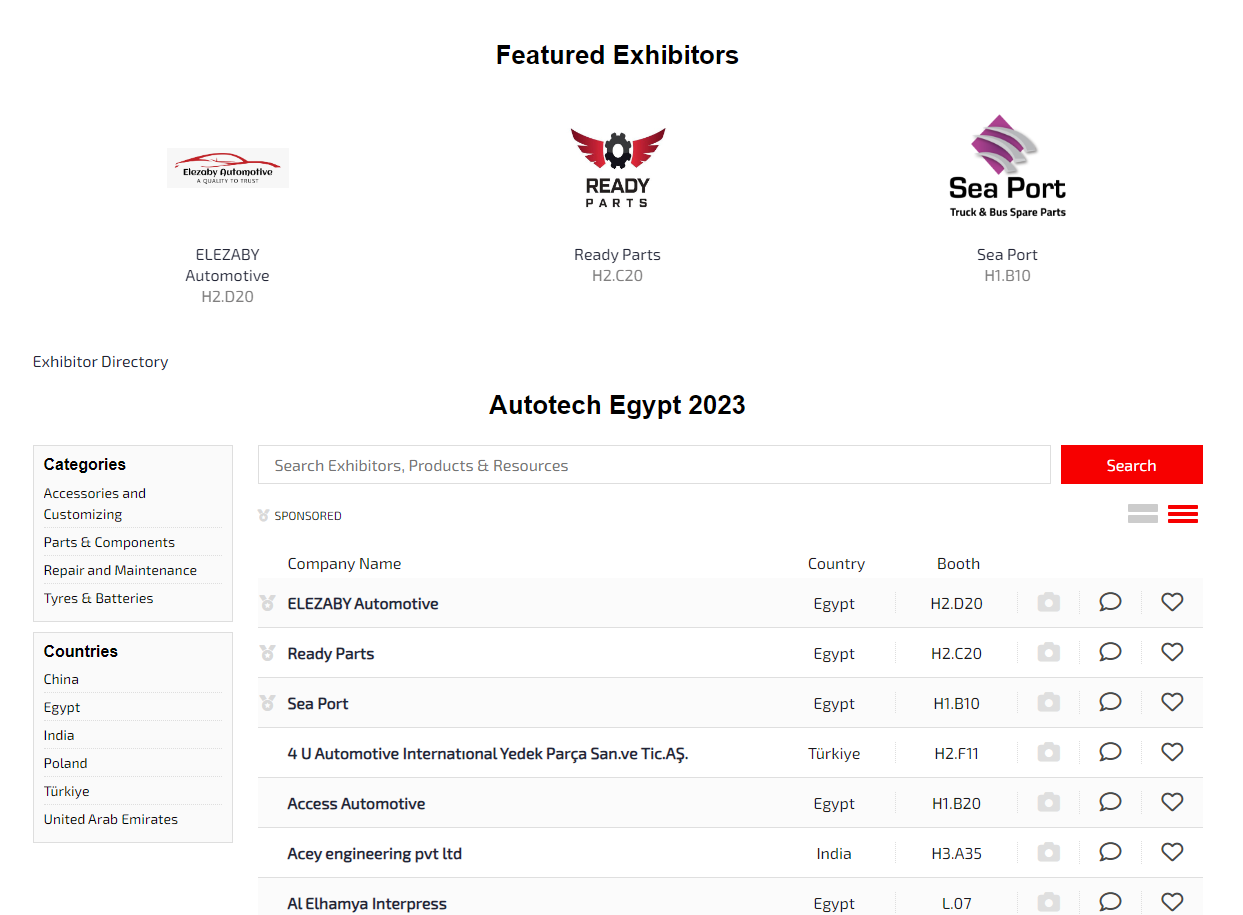Open chat bubble in Al Elhamya Interpress row
This screenshot has height=915, width=1243.
[x=1110, y=902]
